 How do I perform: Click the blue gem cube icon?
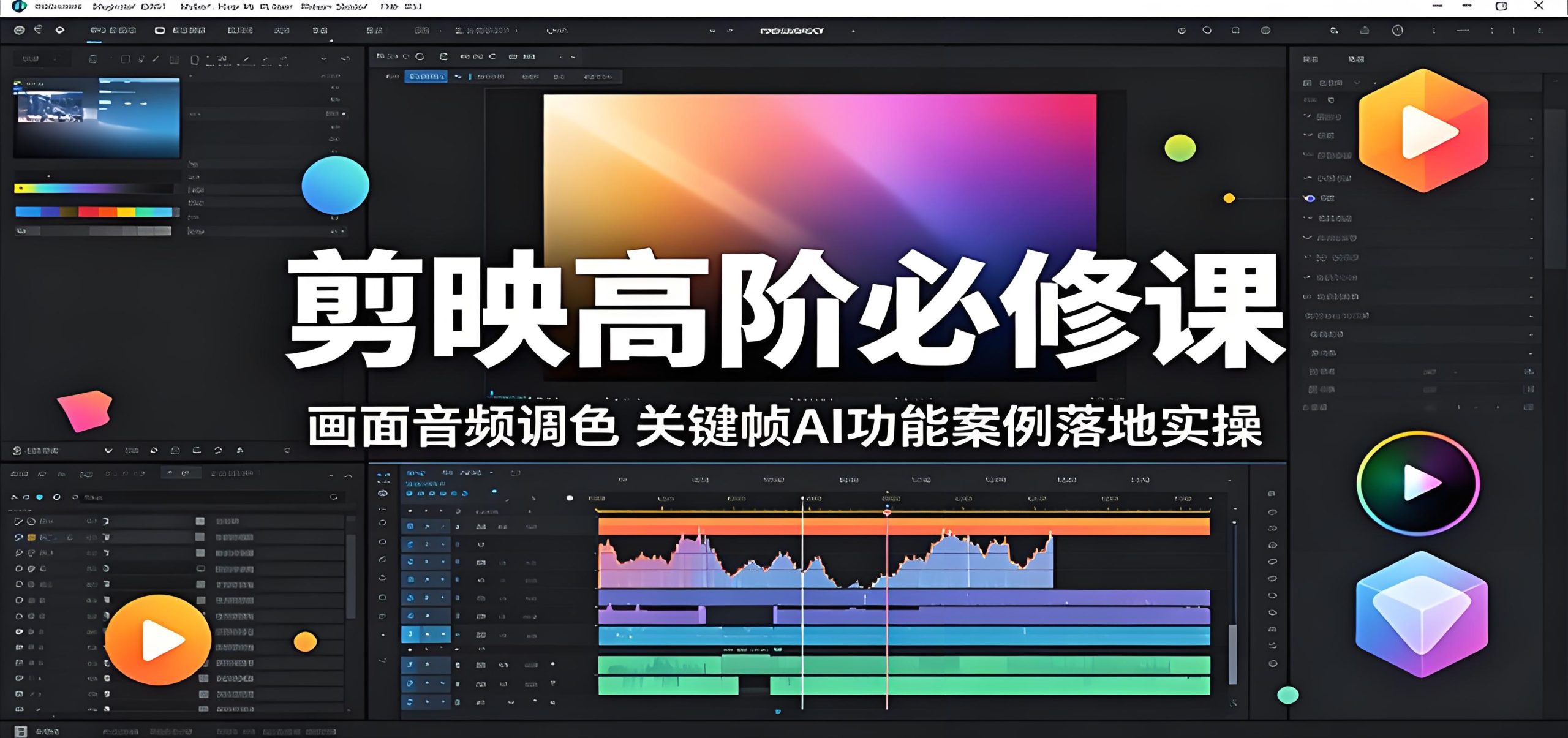click(1422, 614)
